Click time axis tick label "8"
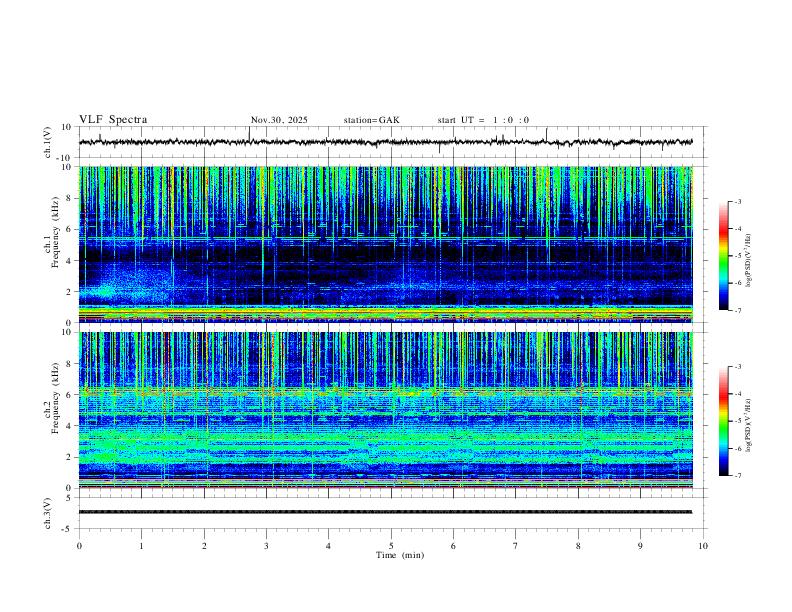Viewport: 792px width, 612px height. (578, 546)
